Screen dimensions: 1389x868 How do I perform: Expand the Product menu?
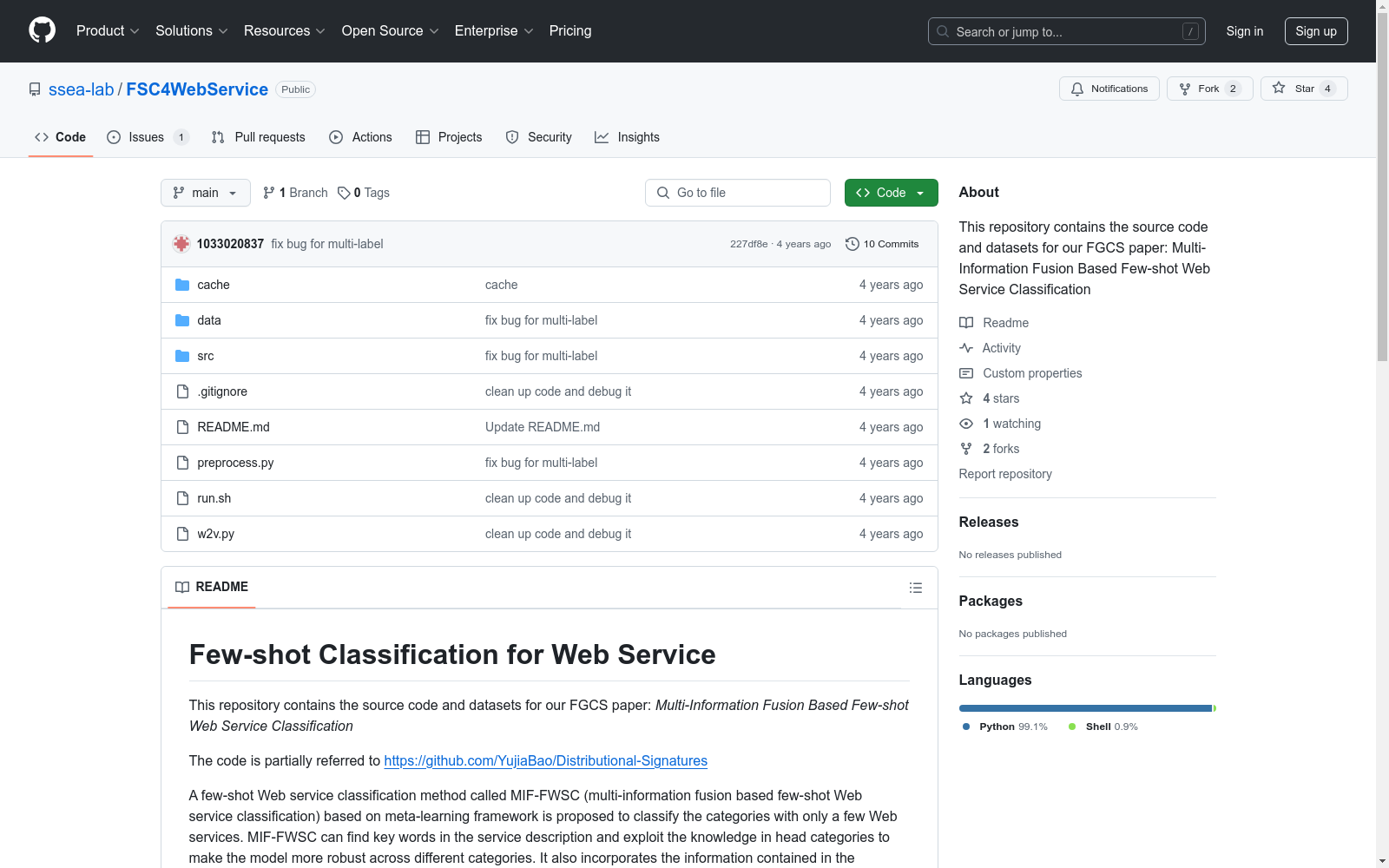[108, 31]
